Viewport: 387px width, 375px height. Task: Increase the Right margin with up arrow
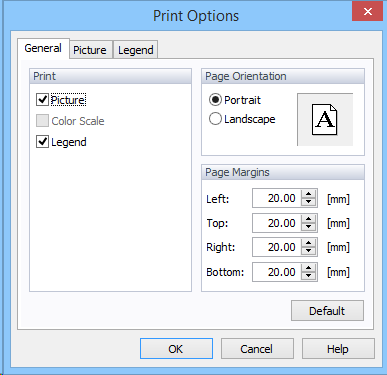coord(308,243)
